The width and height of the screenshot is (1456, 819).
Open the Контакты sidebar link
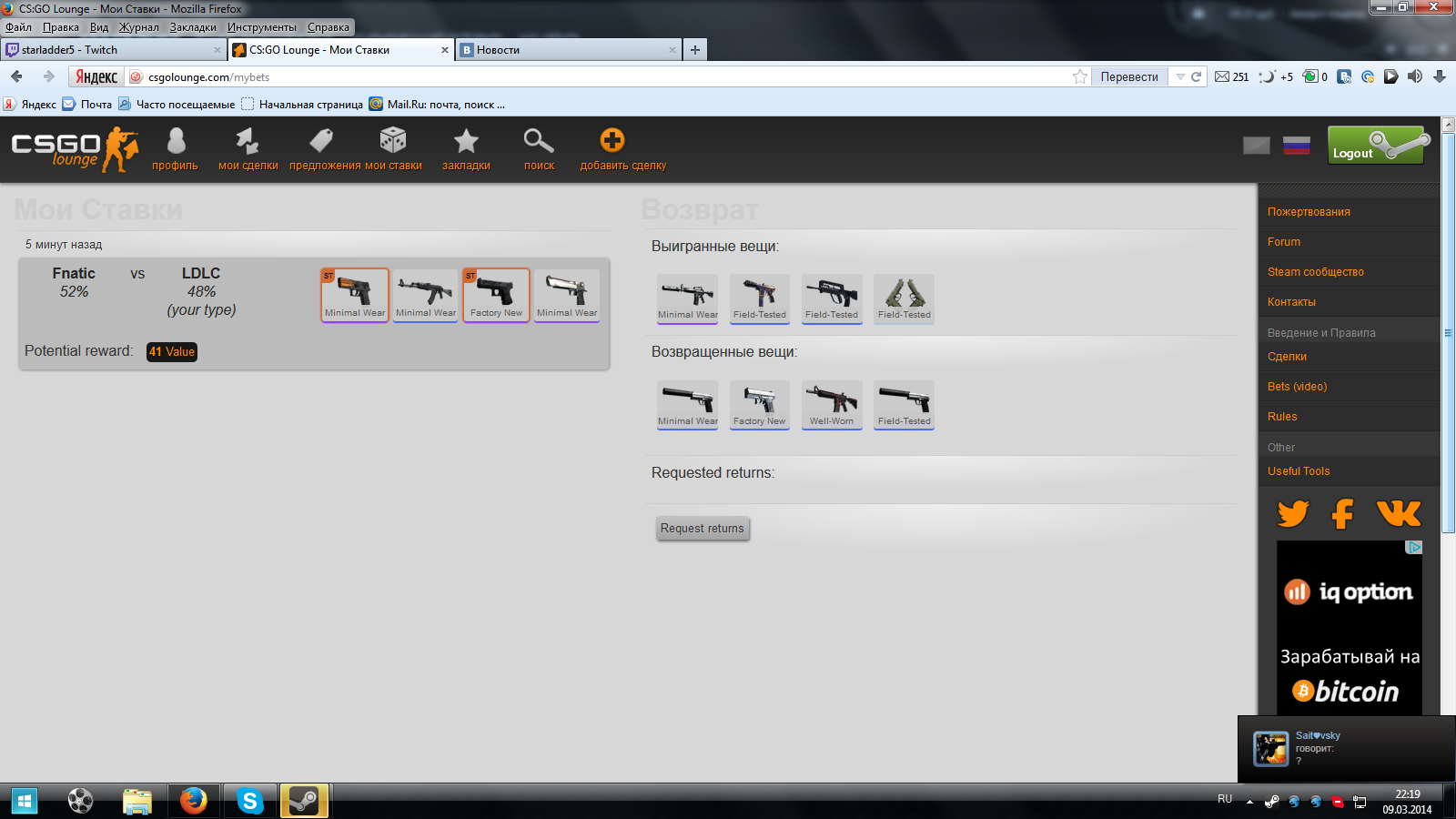[x=1291, y=302]
